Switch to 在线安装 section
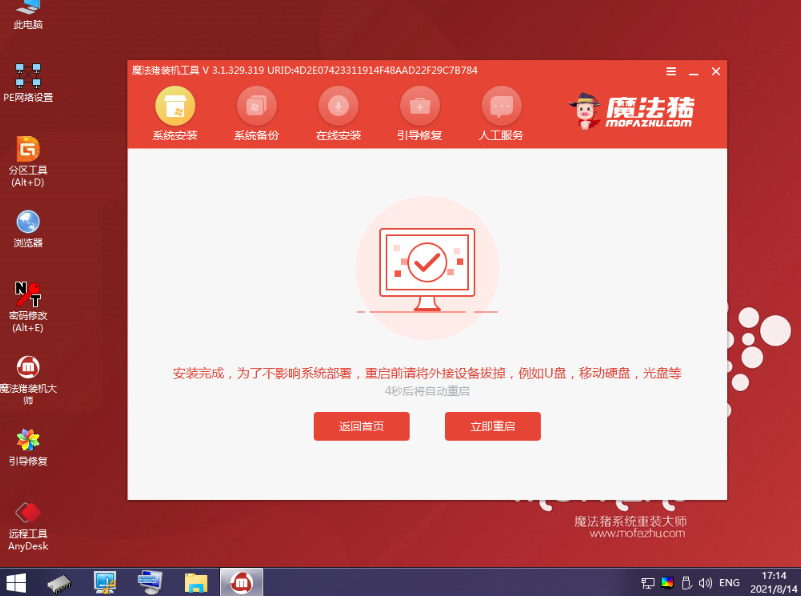This screenshot has width=801, height=596. click(x=338, y=107)
